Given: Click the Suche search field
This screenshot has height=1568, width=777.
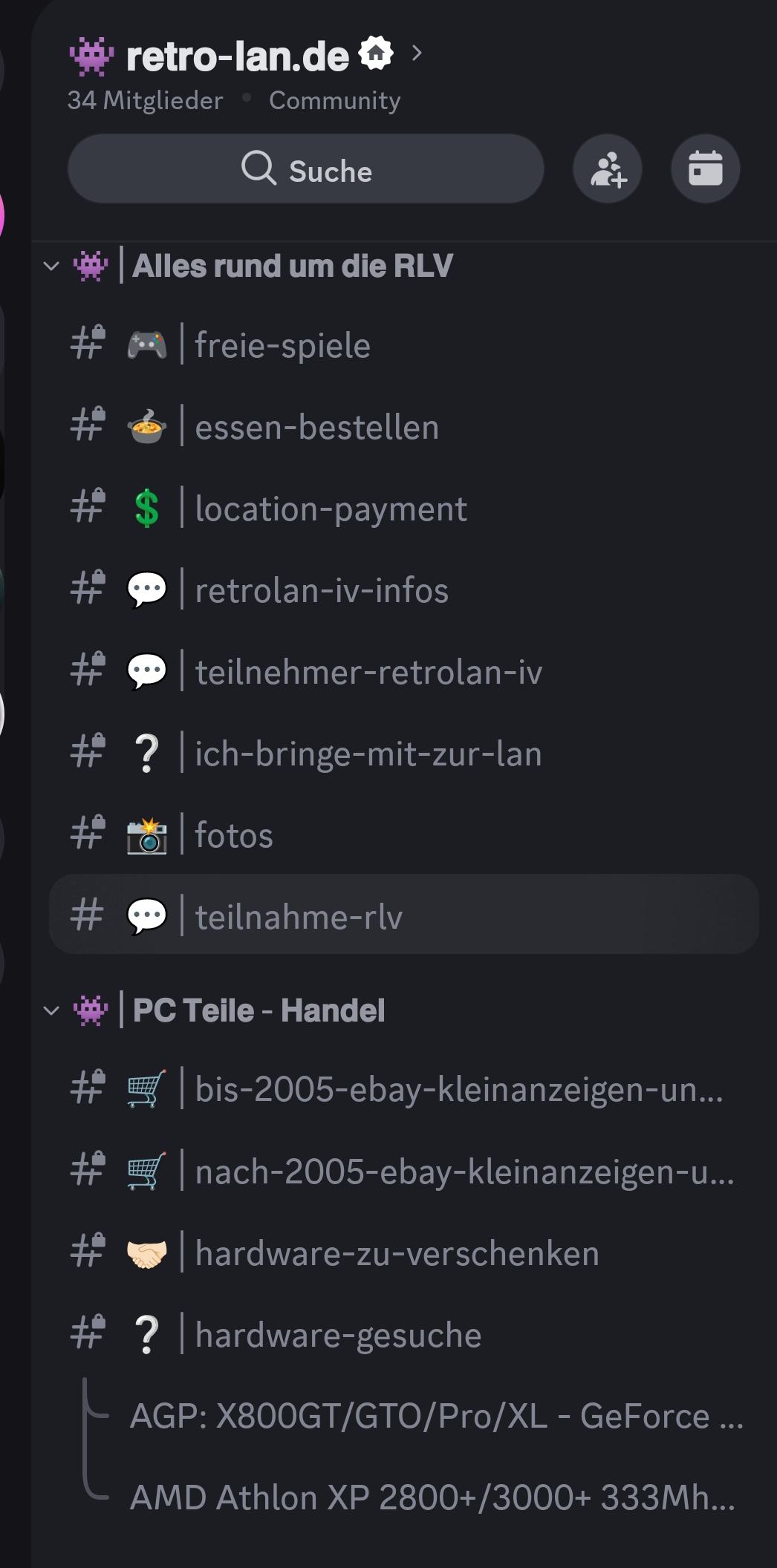Looking at the screenshot, I should [x=306, y=169].
